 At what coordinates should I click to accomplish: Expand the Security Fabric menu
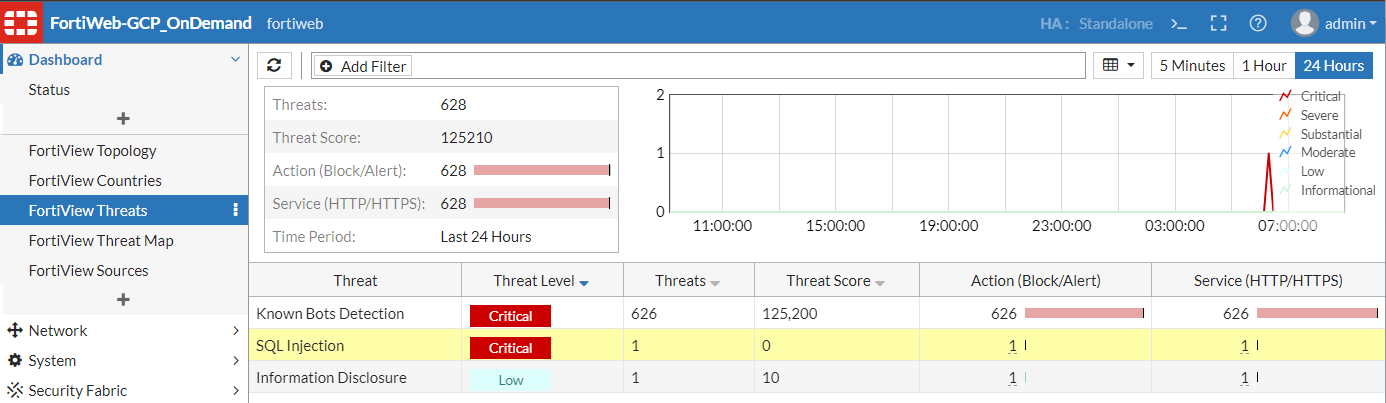tap(236, 391)
